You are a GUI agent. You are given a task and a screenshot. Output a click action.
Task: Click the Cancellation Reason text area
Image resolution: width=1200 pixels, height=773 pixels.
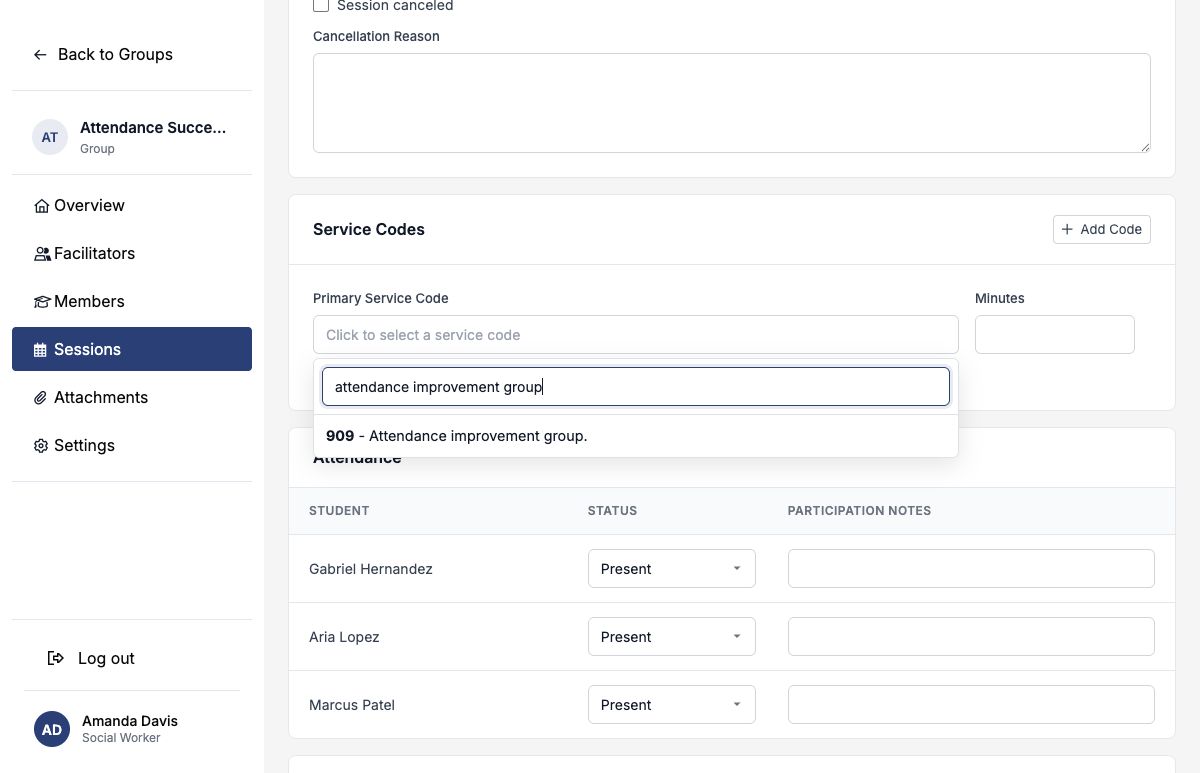click(732, 103)
